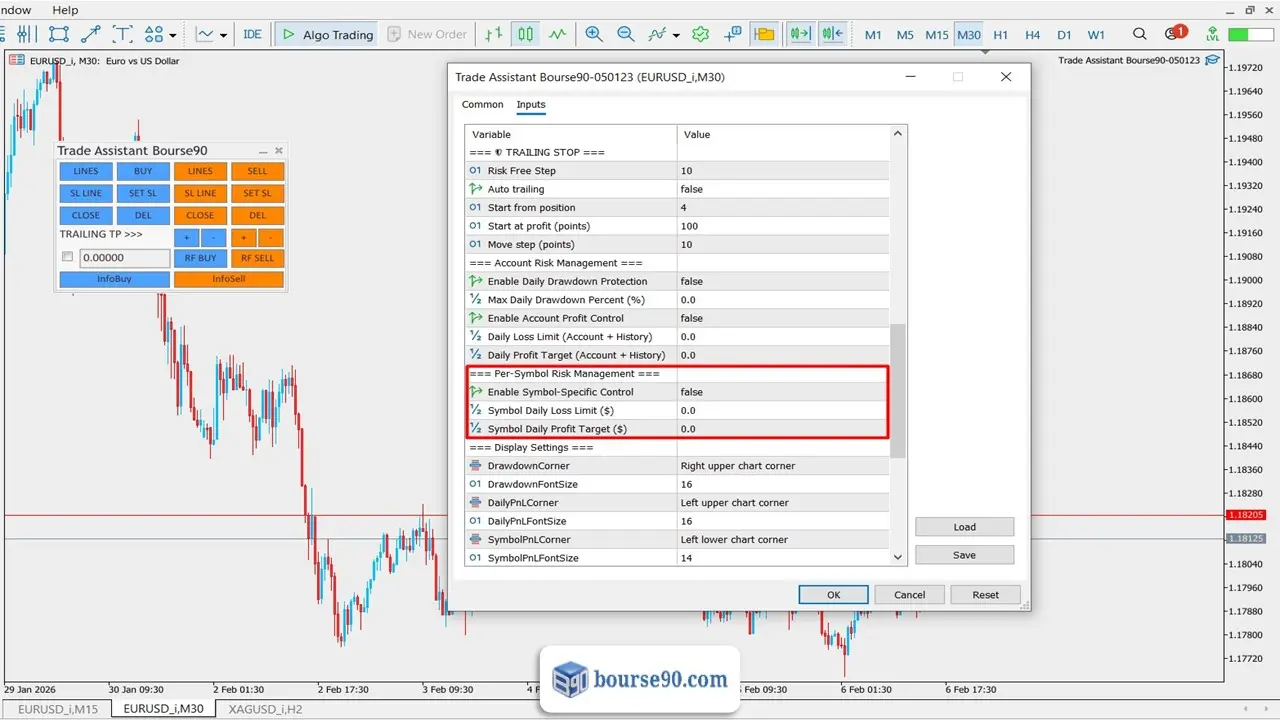The width and height of the screenshot is (1280, 720).
Task: Tick the checkbox beside the 0.00000 field
Action: [x=68, y=257]
